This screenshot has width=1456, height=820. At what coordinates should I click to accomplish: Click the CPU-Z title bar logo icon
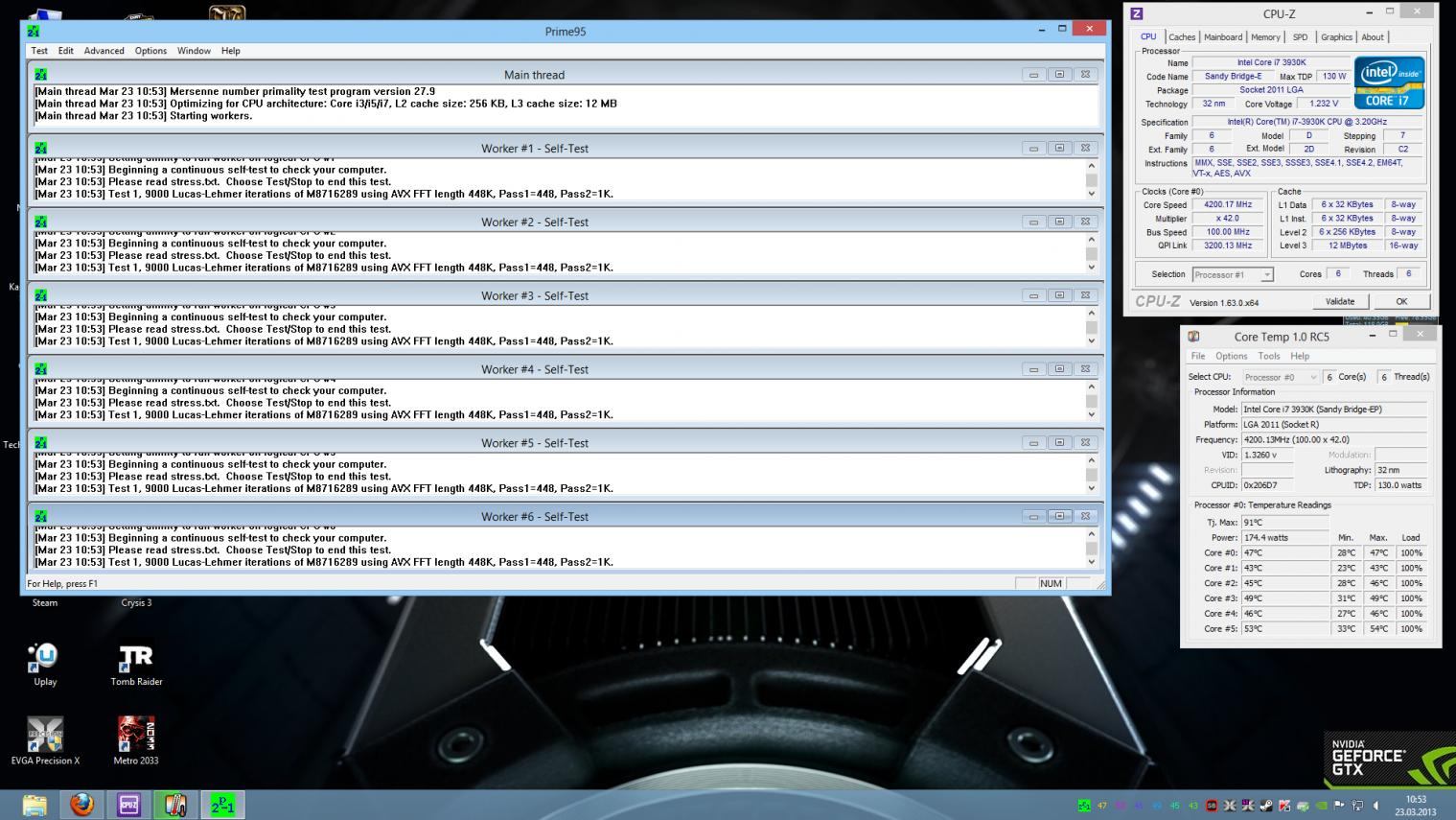pos(1137,13)
